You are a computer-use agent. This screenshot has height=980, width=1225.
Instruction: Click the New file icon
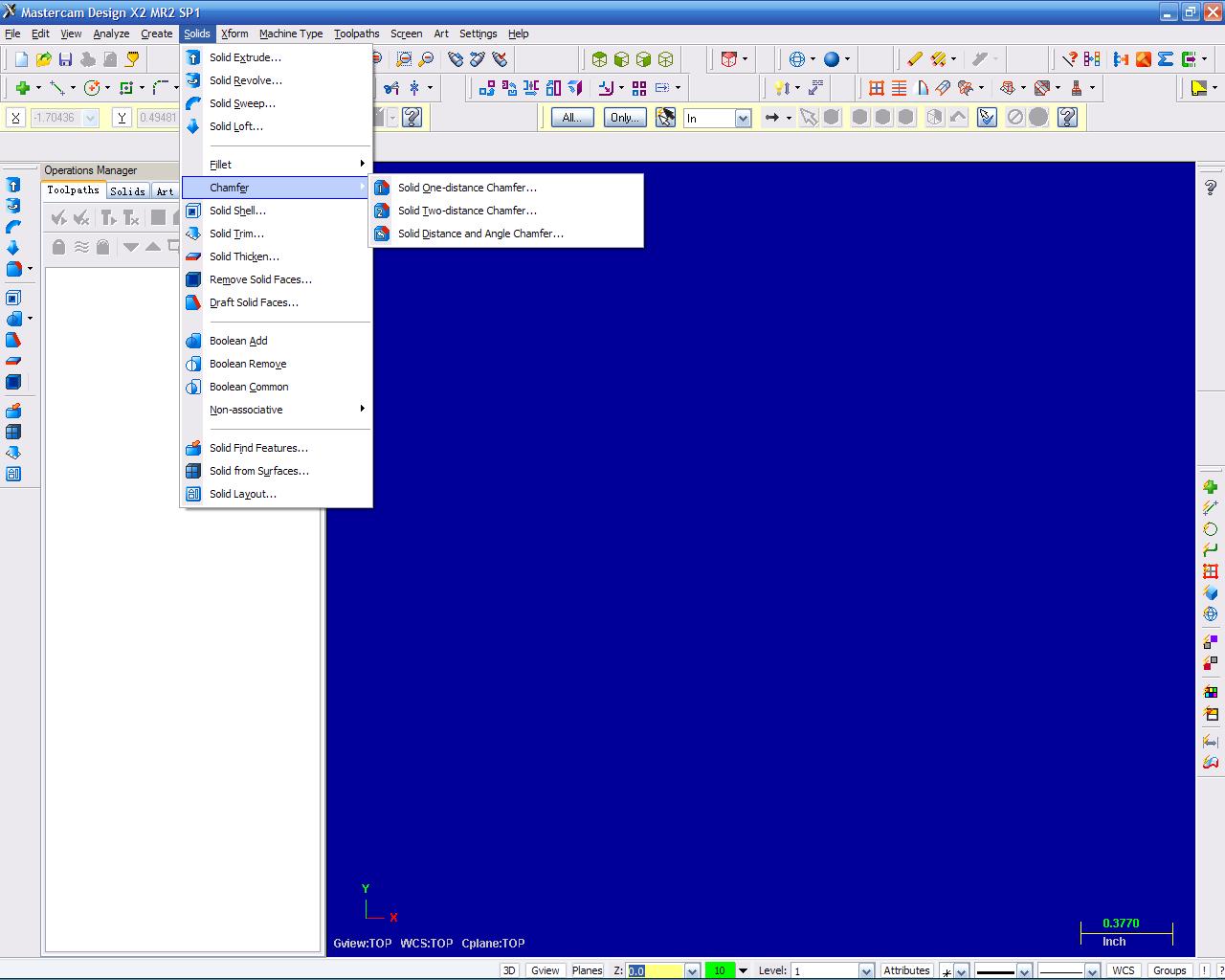click(22, 59)
